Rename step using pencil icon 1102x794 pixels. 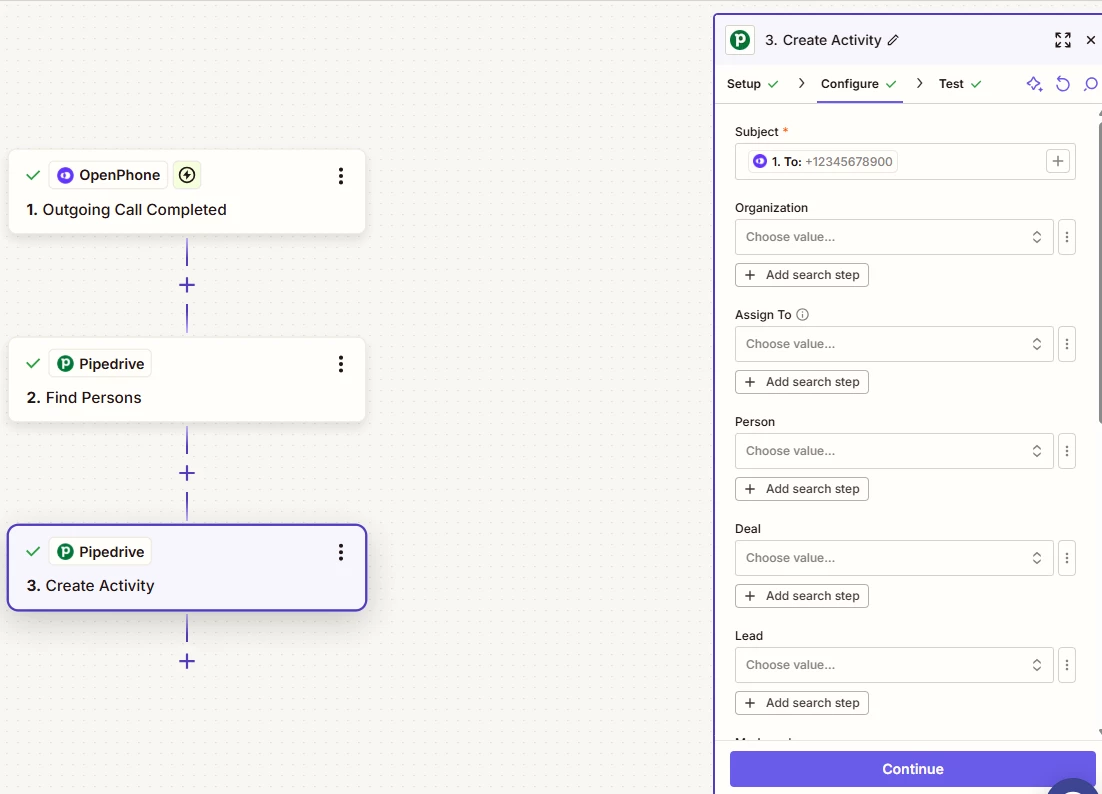(893, 40)
